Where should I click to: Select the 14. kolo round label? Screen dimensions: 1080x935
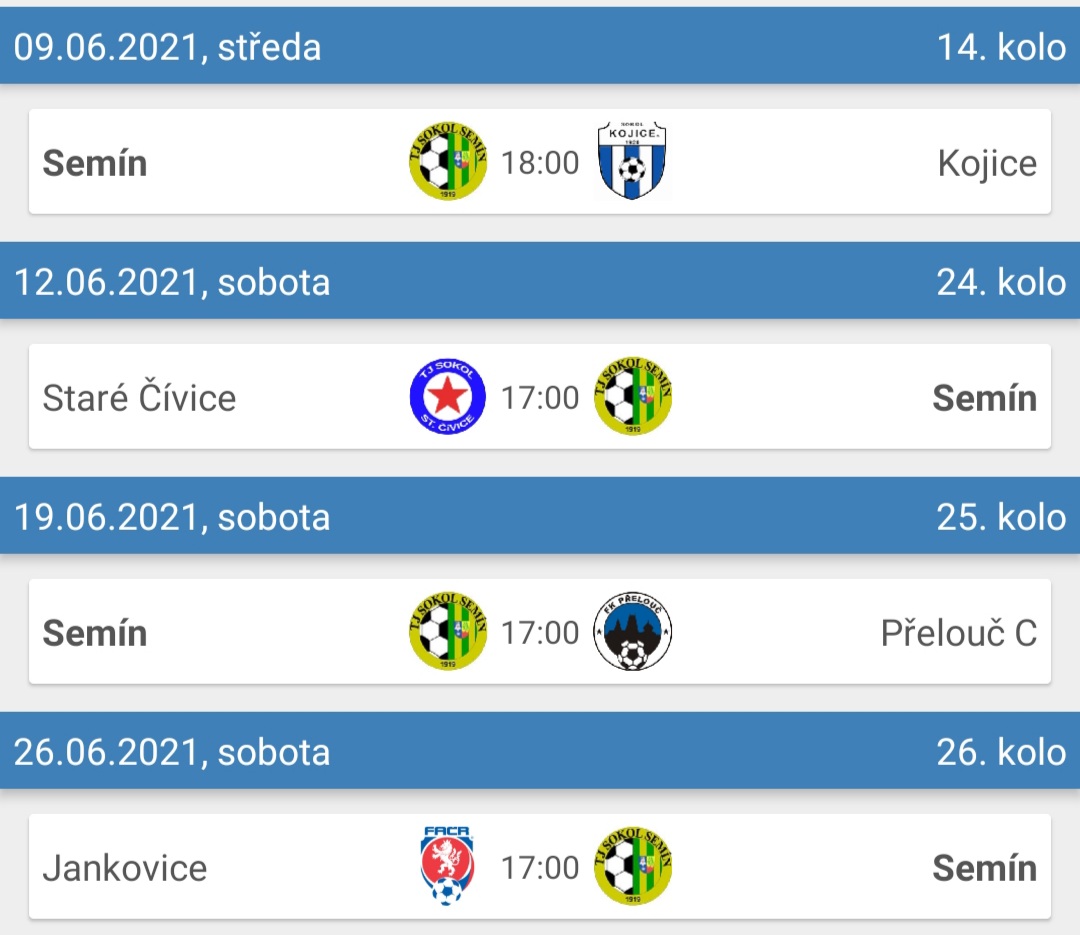tap(1001, 48)
